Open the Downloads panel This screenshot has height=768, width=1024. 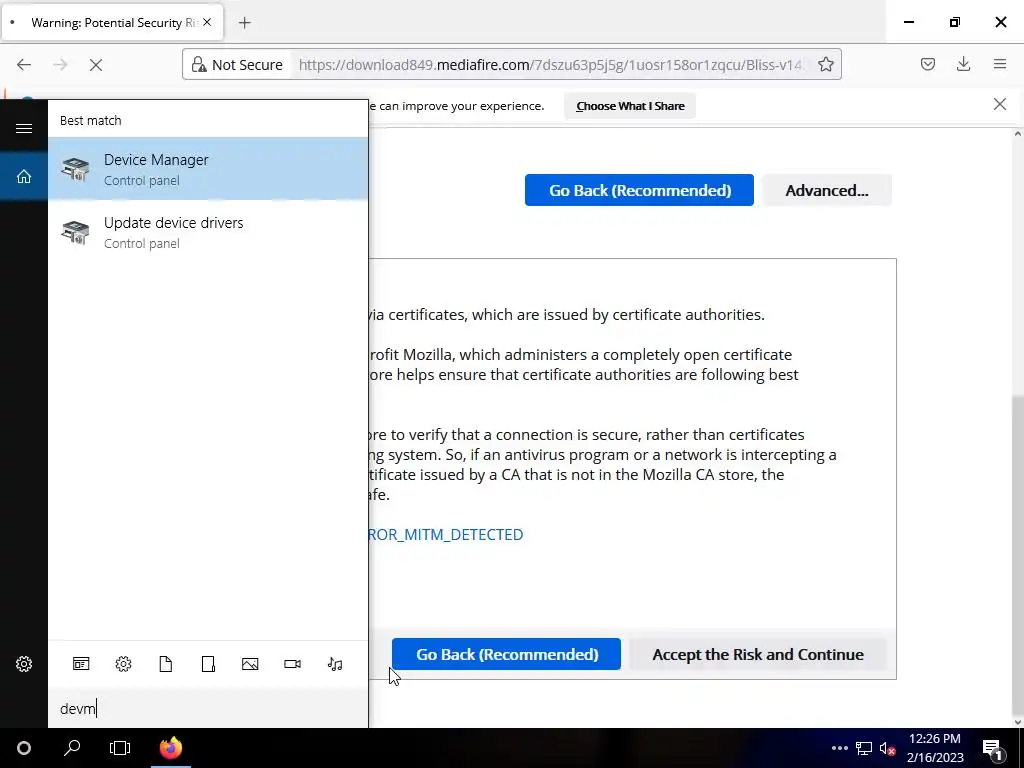(963, 64)
